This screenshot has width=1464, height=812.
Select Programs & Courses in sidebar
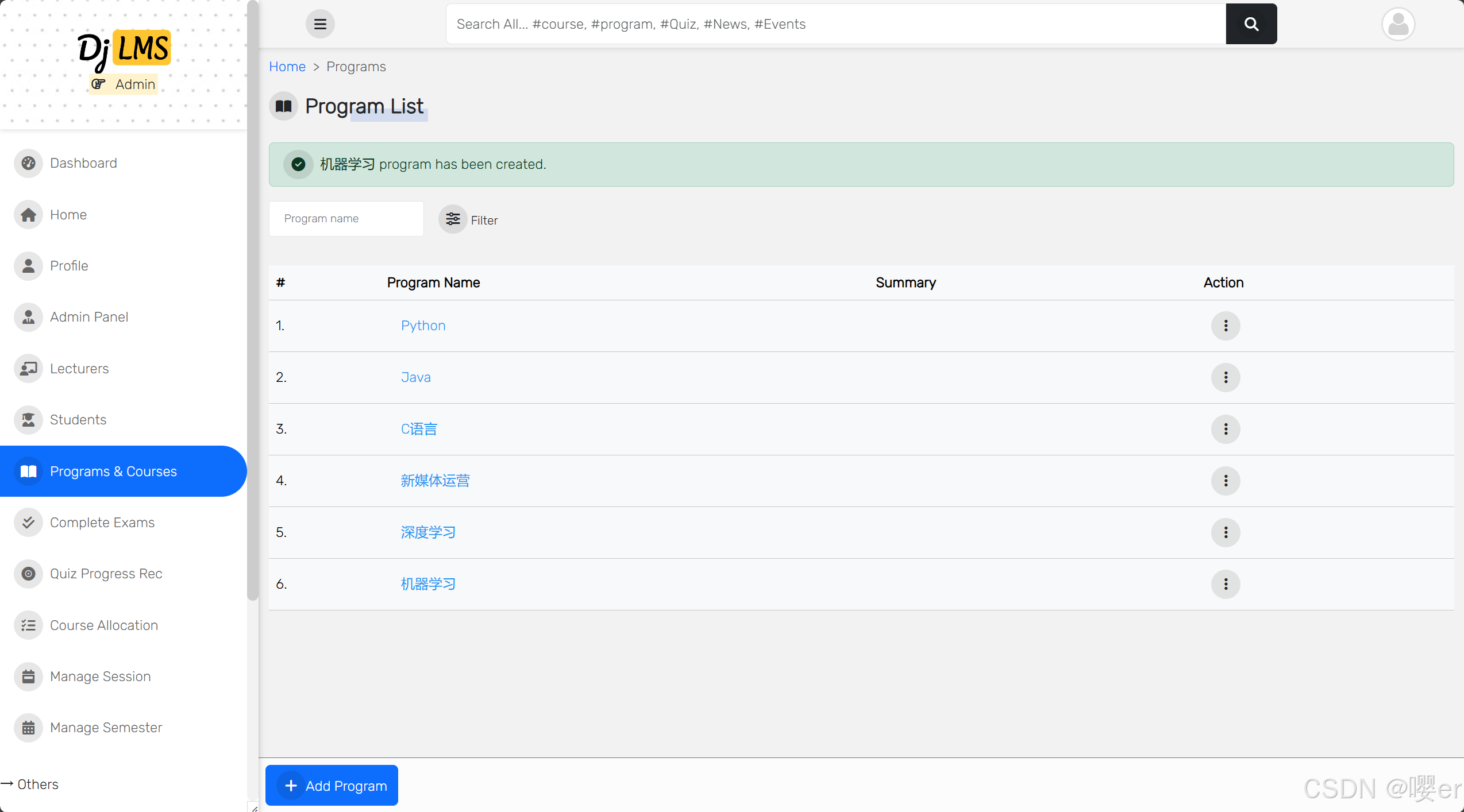[113, 471]
